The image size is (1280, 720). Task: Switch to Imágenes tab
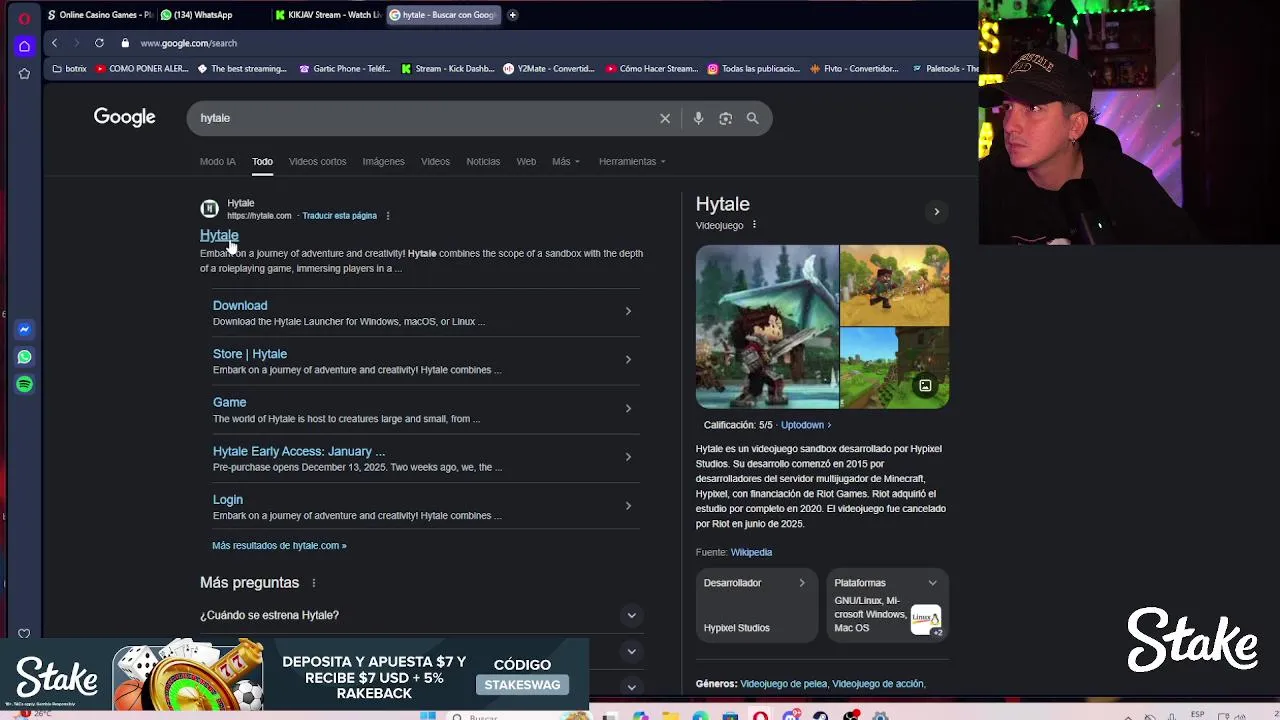(383, 161)
